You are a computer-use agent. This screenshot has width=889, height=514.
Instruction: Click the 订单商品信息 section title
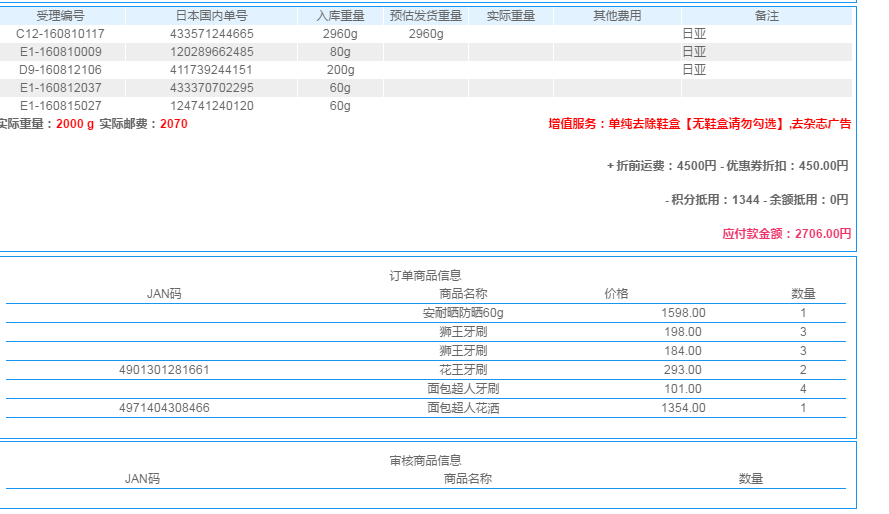[425, 275]
